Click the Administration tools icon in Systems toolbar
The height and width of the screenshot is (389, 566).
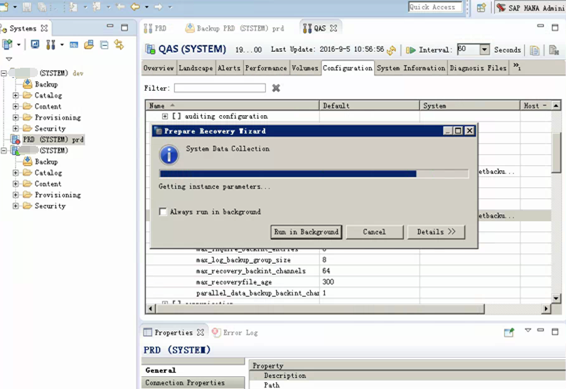point(51,44)
